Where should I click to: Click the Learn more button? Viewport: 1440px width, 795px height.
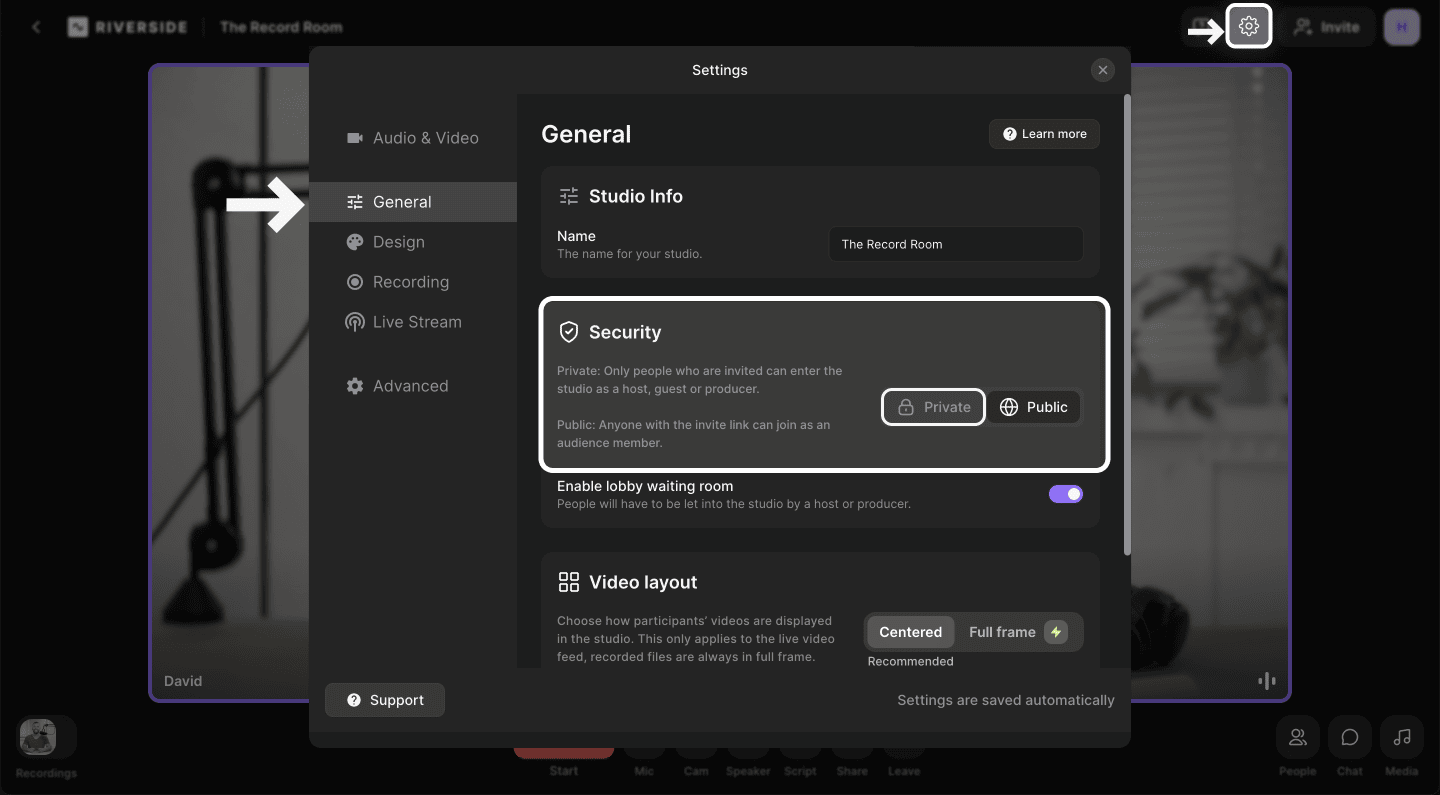click(x=1044, y=134)
